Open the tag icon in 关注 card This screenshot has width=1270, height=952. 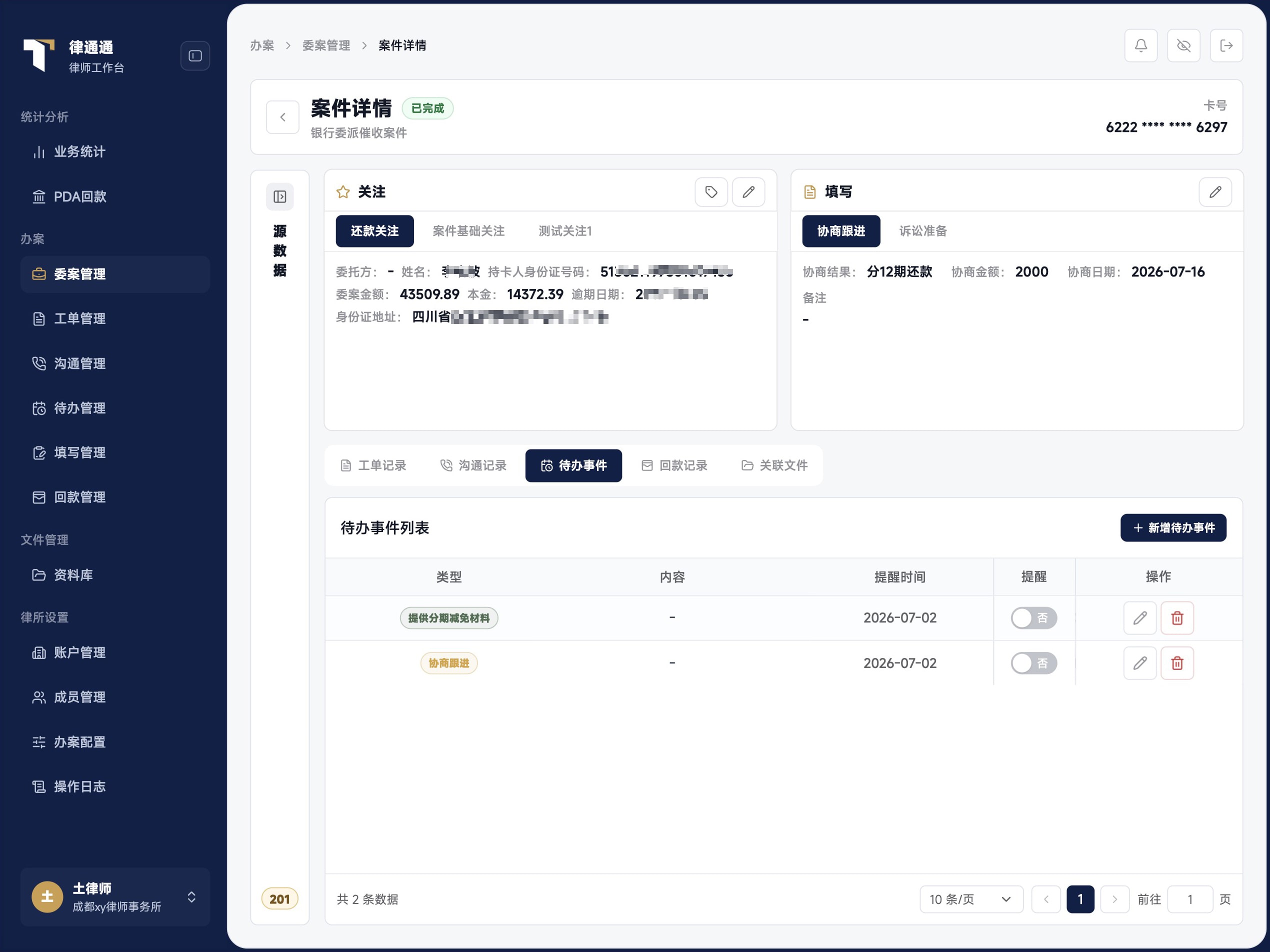point(711,192)
